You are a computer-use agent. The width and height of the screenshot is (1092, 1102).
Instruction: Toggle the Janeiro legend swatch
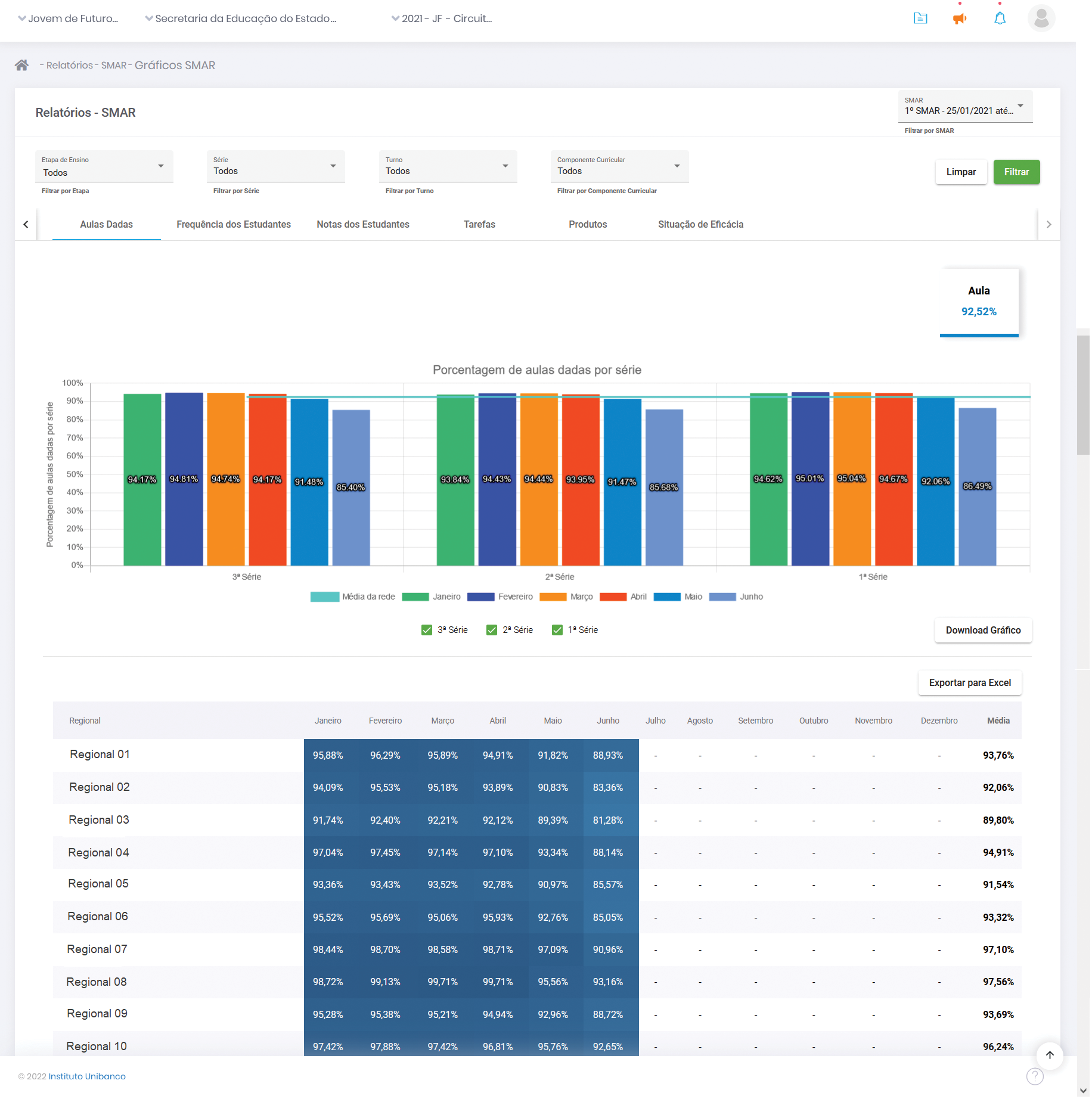(415, 597)
